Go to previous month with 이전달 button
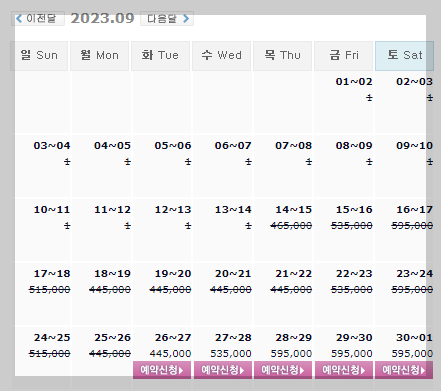 pyautogui.click(x=38, y=18)
